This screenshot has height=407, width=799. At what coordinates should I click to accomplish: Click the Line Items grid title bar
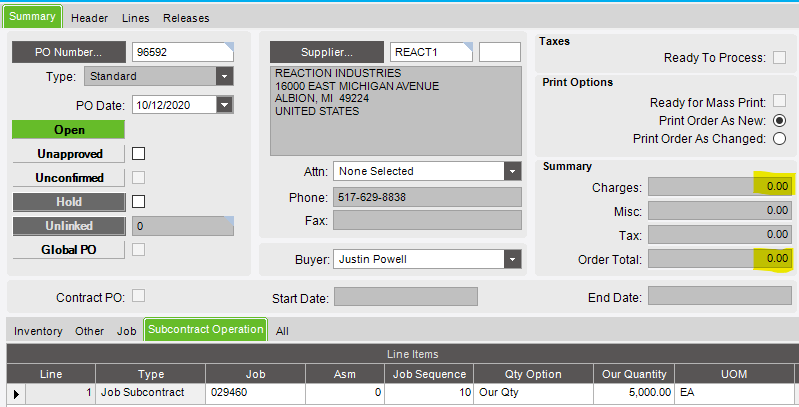[403, 354]
